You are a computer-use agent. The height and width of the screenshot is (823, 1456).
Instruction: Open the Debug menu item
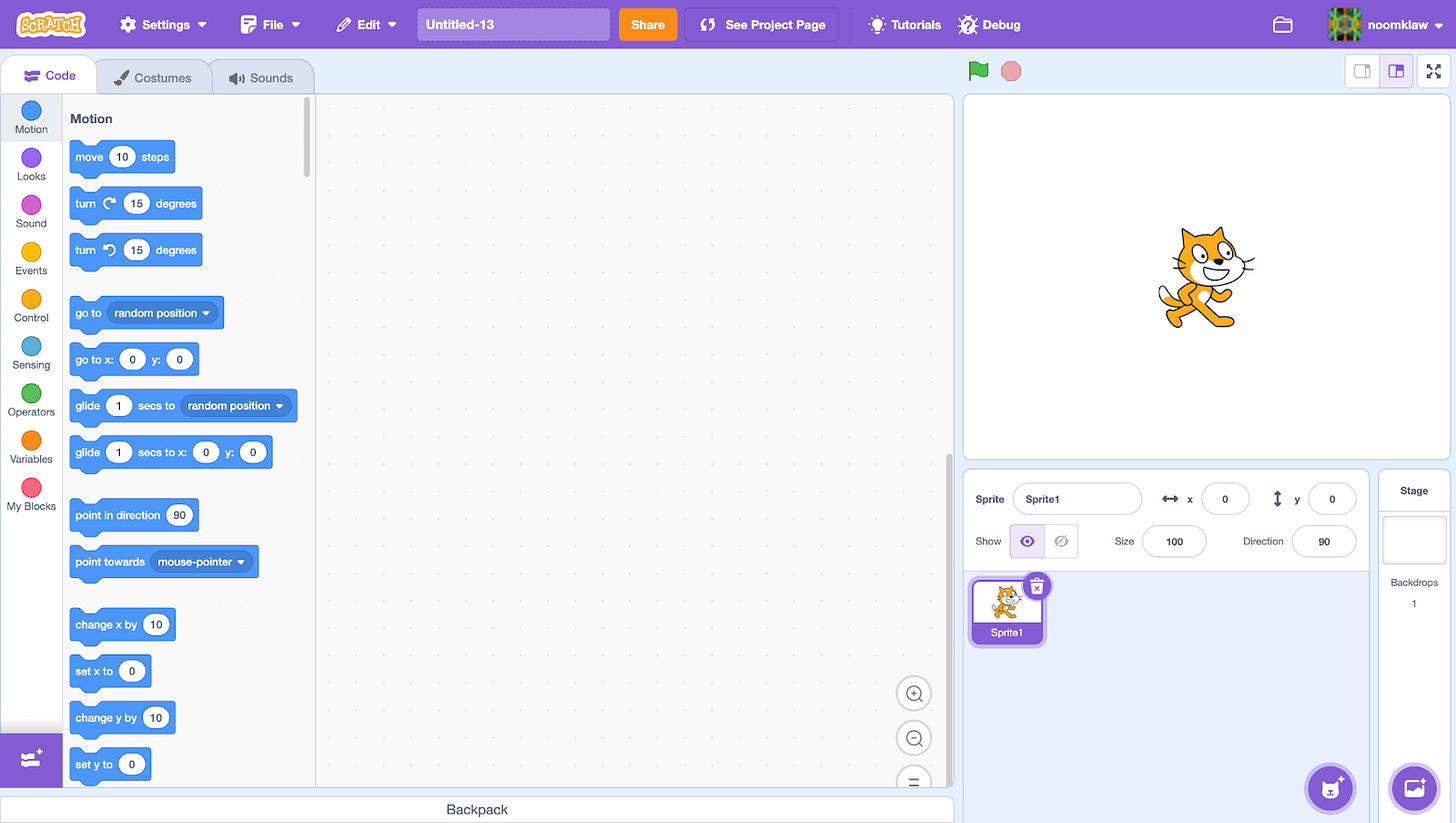click(x=989, y=24)
